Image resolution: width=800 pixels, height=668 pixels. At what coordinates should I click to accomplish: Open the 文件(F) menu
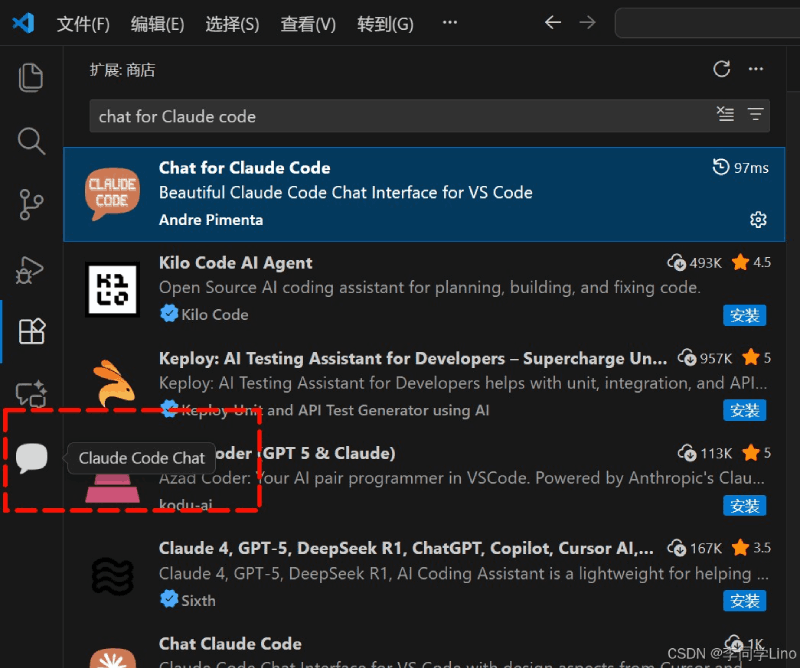[x=83, y=24]
